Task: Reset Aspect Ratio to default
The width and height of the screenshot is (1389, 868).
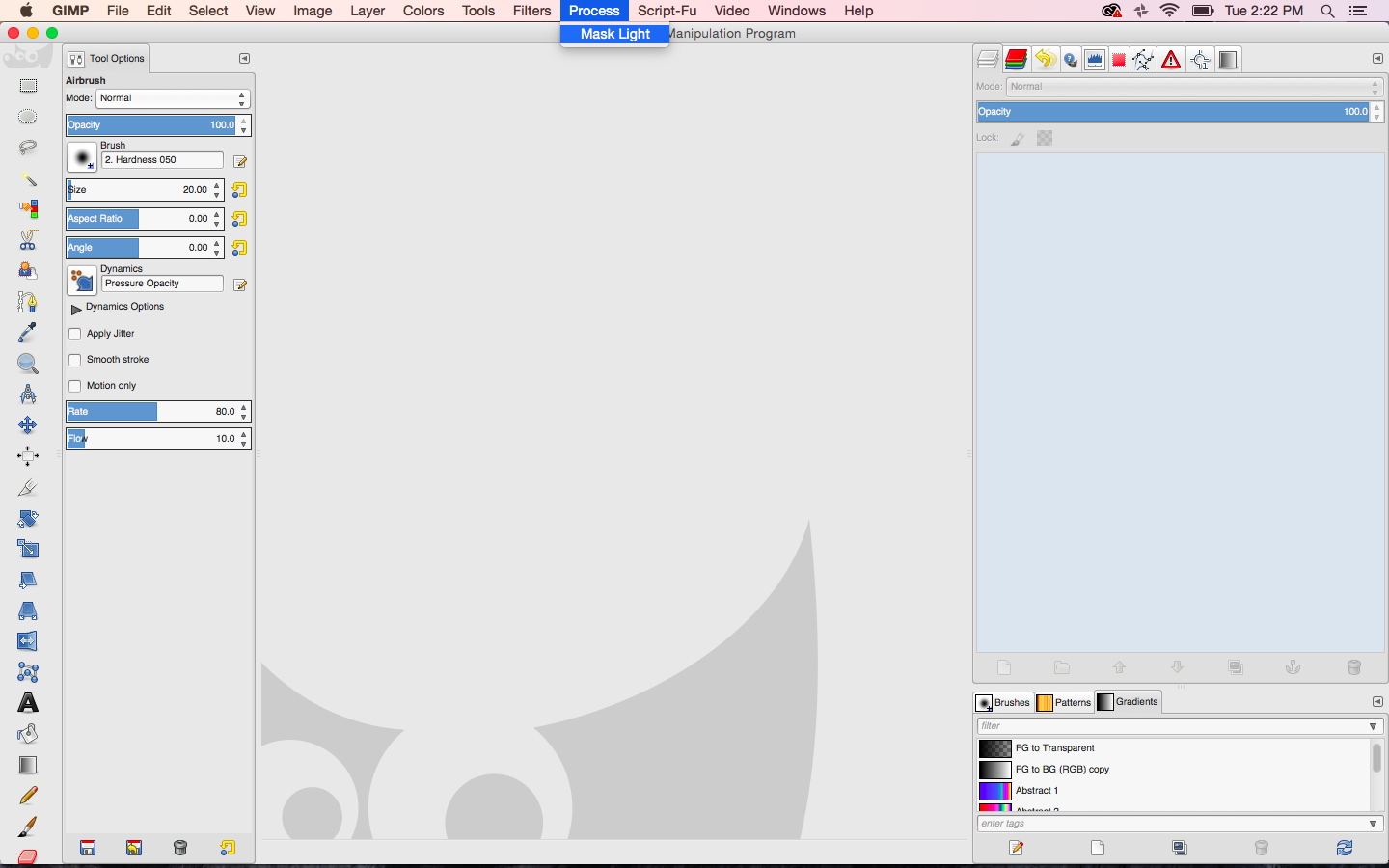Action: [x=239, y=219]
